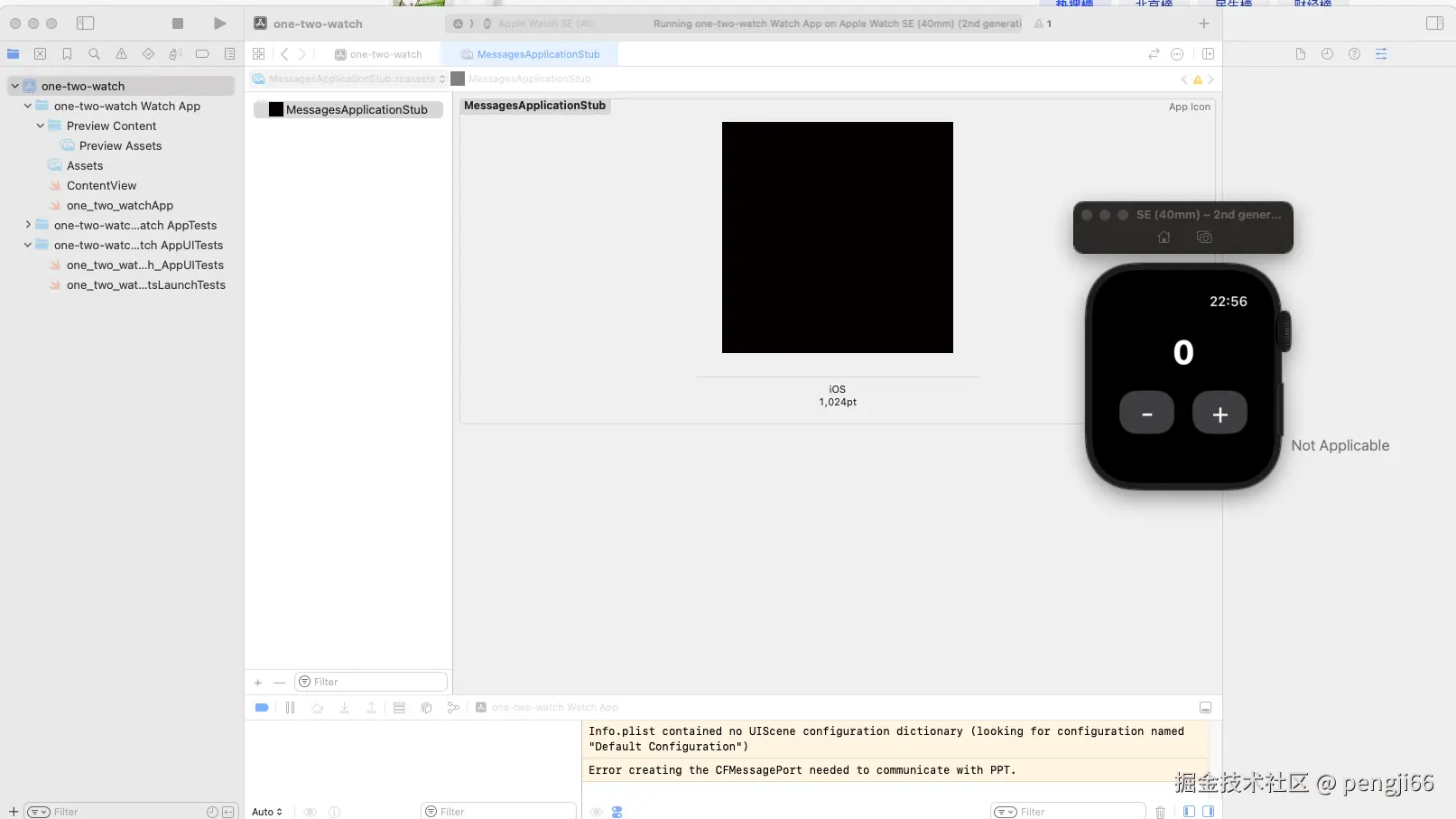
Task: Show the warning count in activity bar
Action: (x=1043, y=23)
